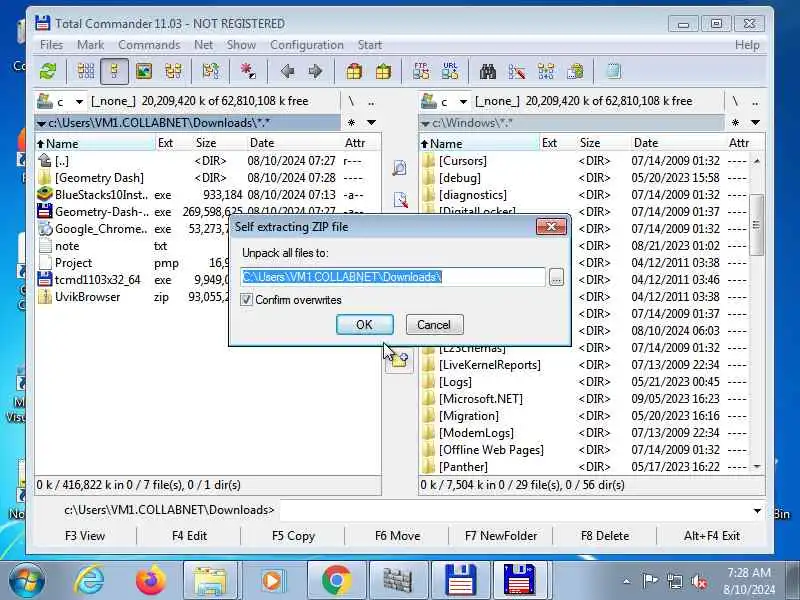Click the Unpack all files to path field
800x600 pixels.
pyautogui.click(x=393, y=277)
